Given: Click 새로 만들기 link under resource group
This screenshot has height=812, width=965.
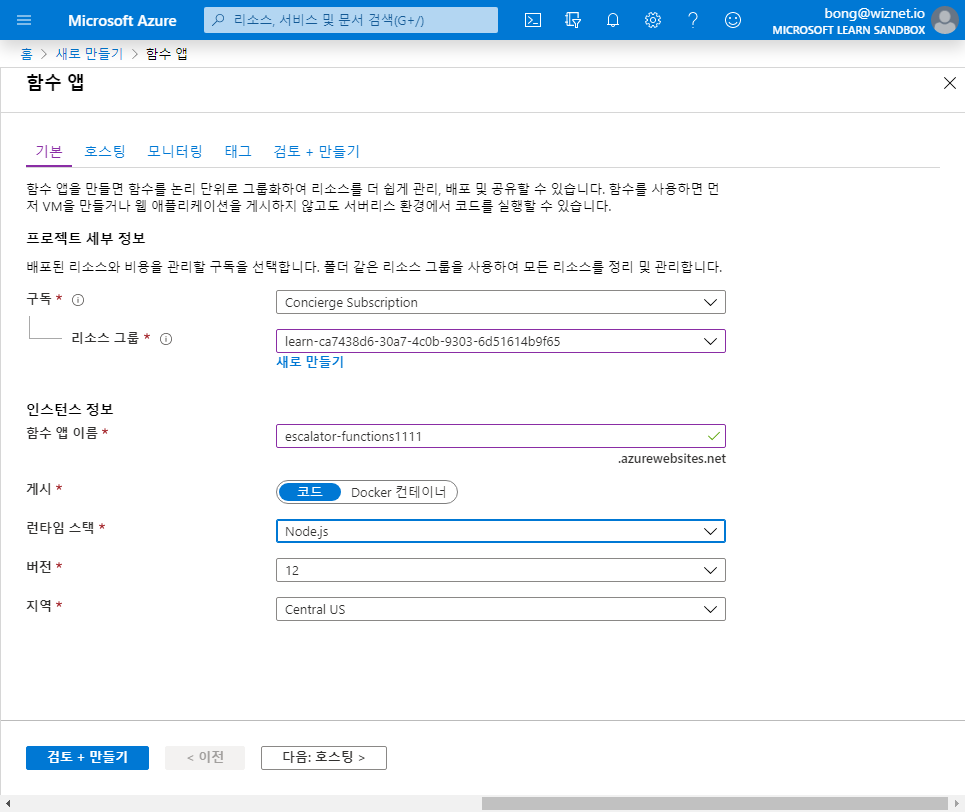Looking at the screenshot, I should pos(310,362).
